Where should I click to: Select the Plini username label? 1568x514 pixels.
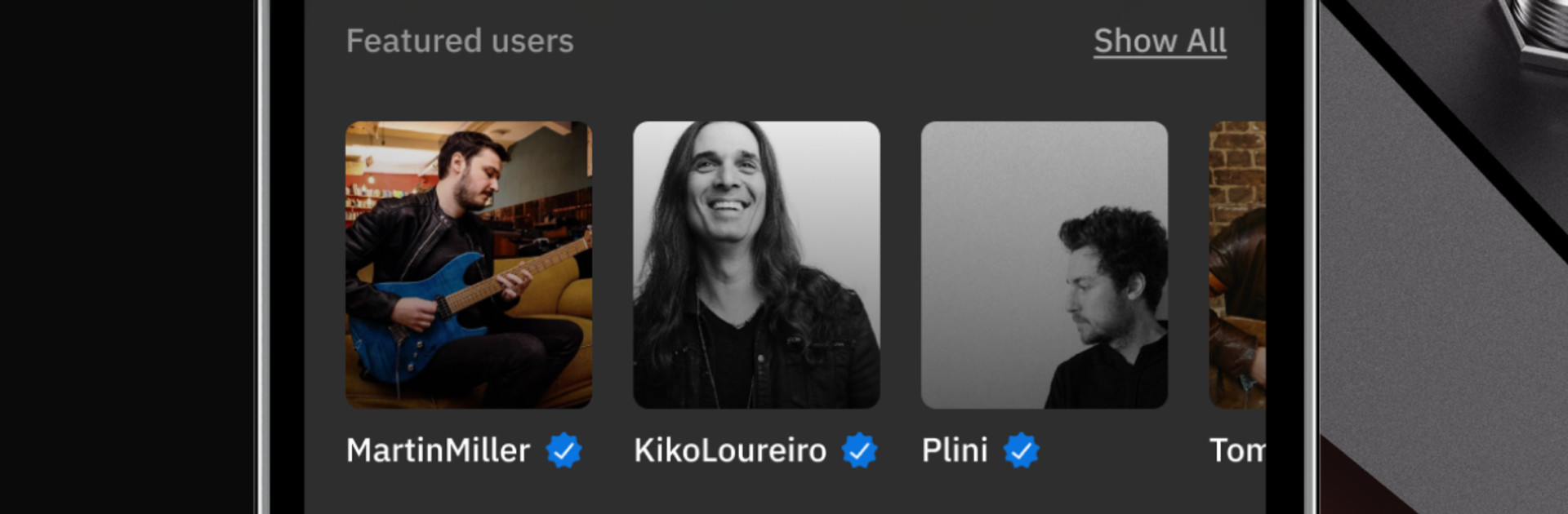coord(955,450)
